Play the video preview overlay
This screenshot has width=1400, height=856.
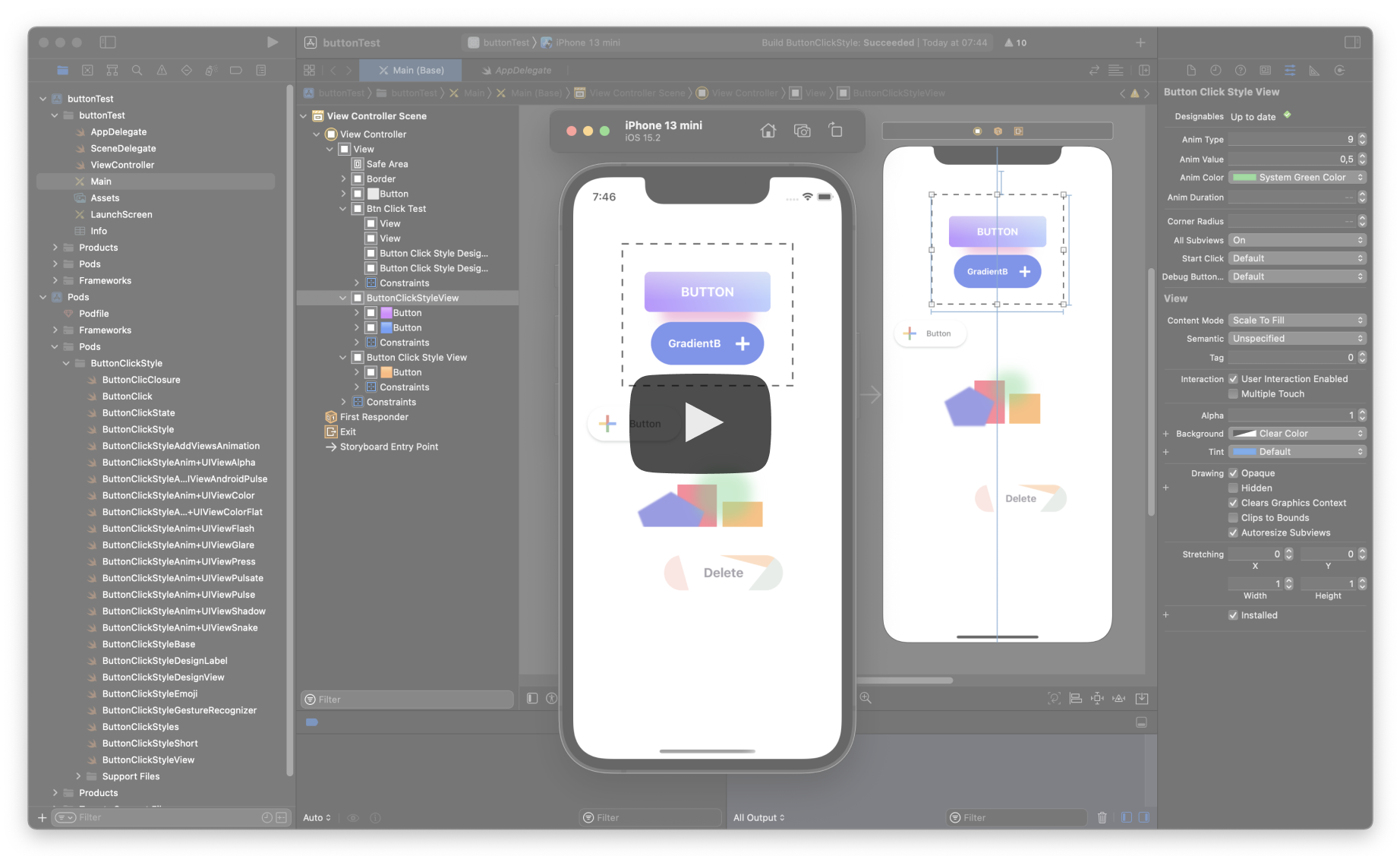(x=706, y=424)
